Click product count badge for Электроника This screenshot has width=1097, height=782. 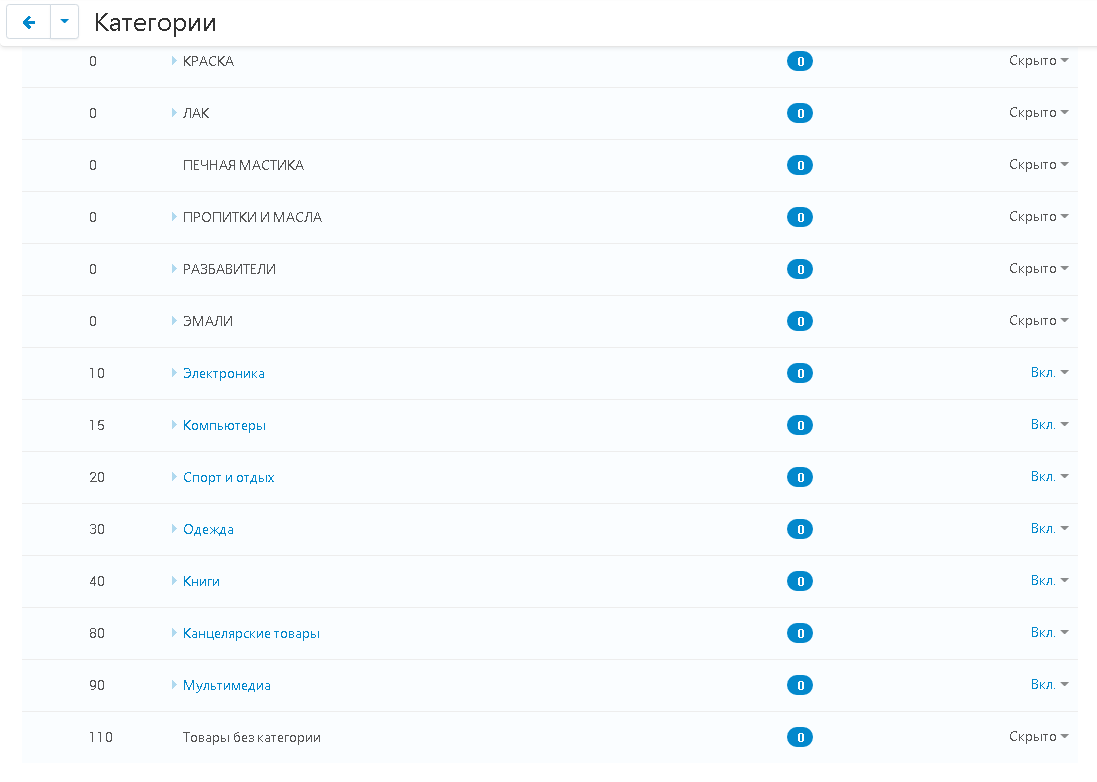800,374
